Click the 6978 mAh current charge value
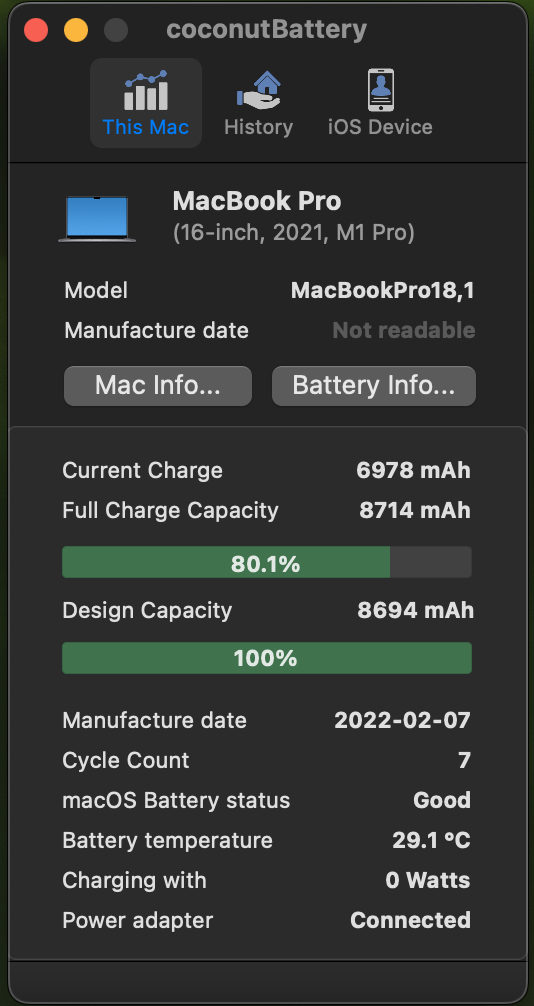 click(x=413, y=470)
